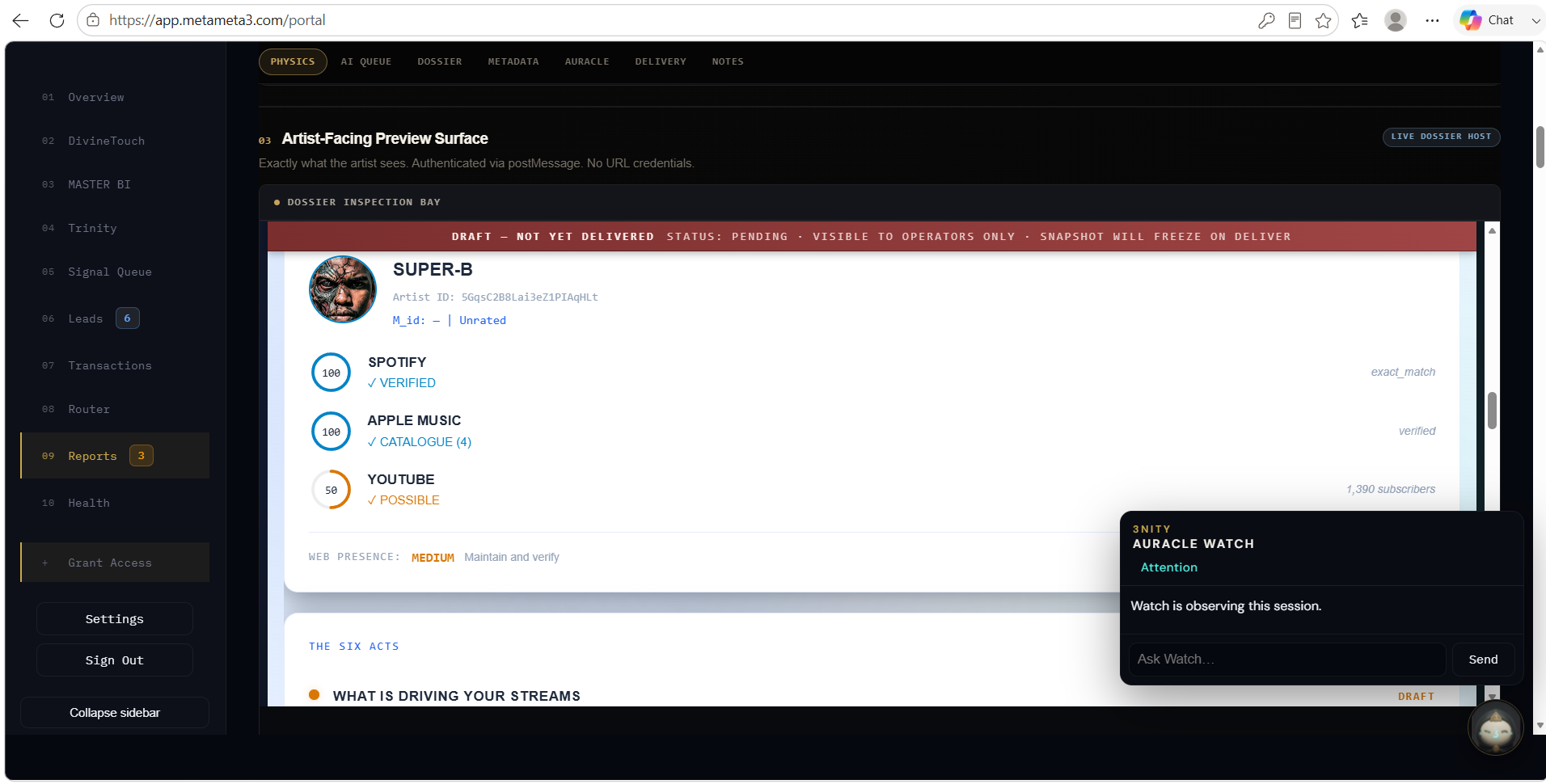Click the YouTube 50 score ring
Screen dimensions: 1546x784
pyautogui.click(x=331, y=490)
